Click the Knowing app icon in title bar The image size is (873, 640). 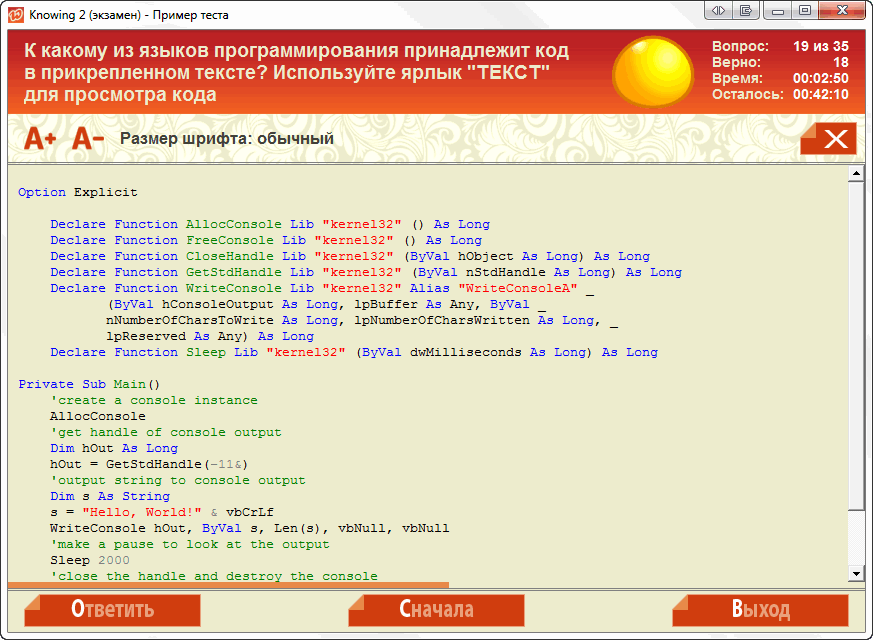click(x=16, y=14)
